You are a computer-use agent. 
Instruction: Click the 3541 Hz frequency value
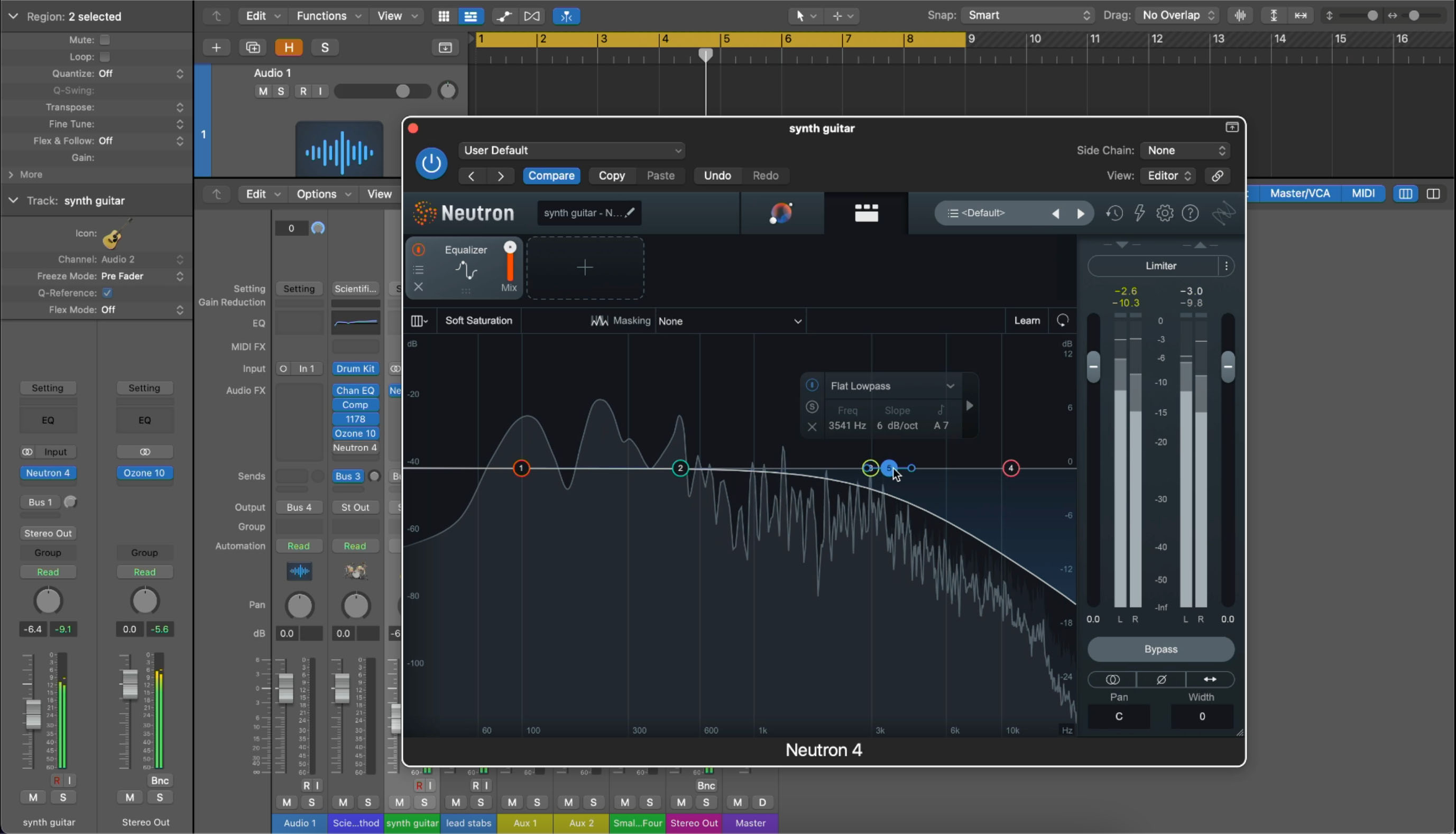coord(846,425)
